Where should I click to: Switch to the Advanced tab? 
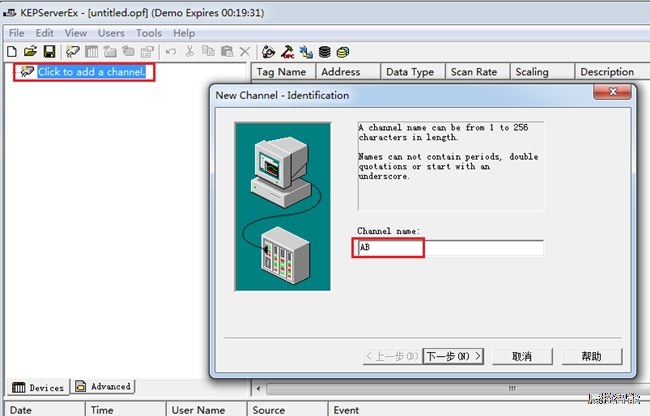[x=102, y=387]
